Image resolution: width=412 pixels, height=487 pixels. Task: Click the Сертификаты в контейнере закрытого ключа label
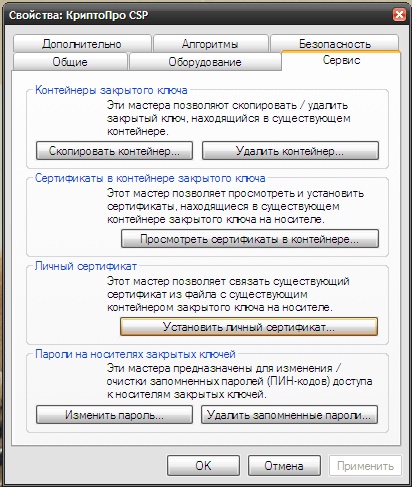[x=150, y=178]
